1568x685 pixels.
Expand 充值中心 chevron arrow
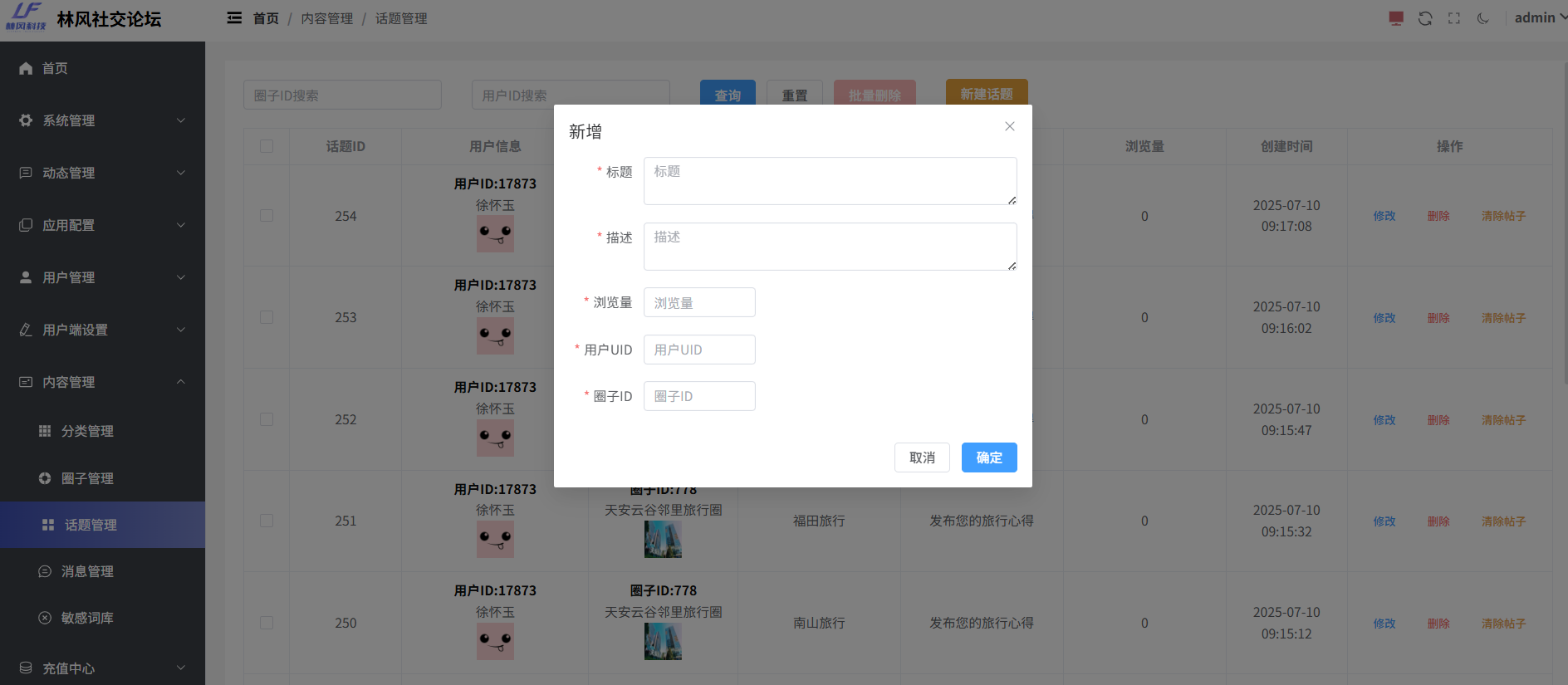point(181,668)
